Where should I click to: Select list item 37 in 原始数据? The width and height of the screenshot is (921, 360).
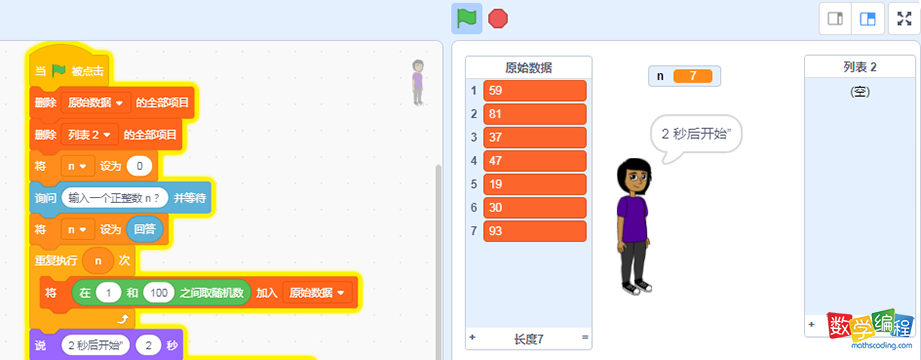point(535,137)
